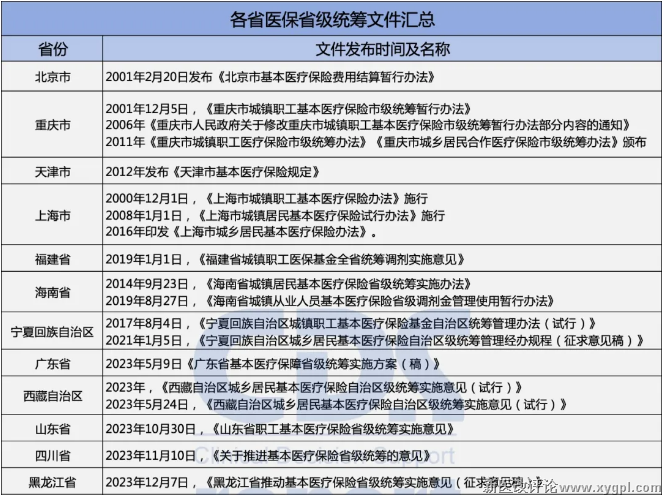Click the 四川省 province cell
Viewport: 664px width, 495px height.
[x=52, y=455]
